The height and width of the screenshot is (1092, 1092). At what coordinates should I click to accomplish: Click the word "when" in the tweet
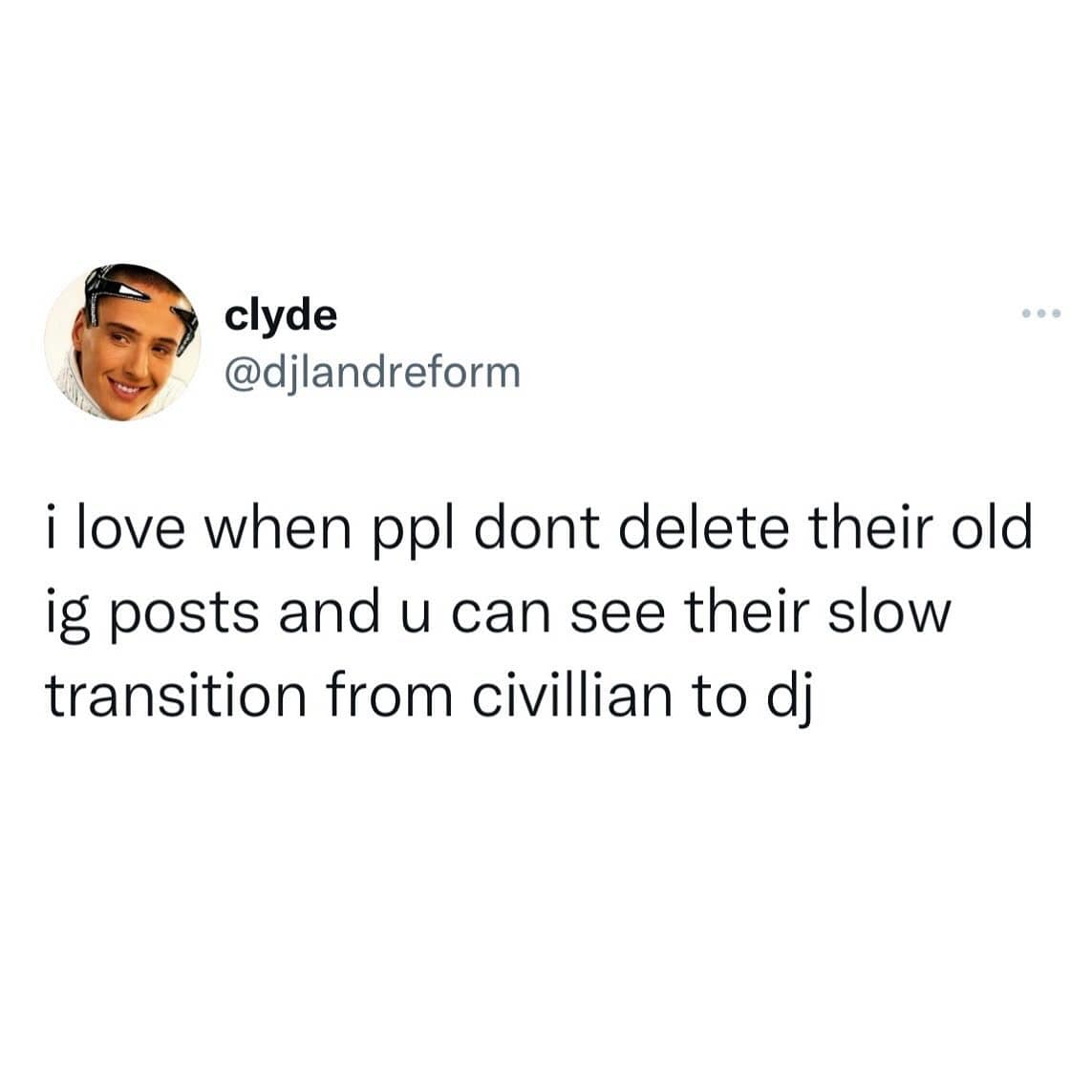click(281, 527)
